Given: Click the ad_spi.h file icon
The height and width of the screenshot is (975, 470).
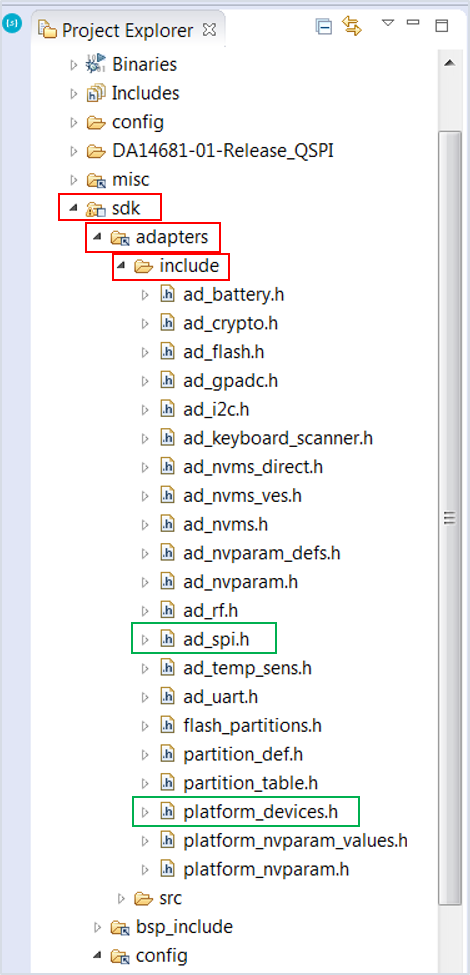Looking at the screenshot, I should [x=168, y=639].
